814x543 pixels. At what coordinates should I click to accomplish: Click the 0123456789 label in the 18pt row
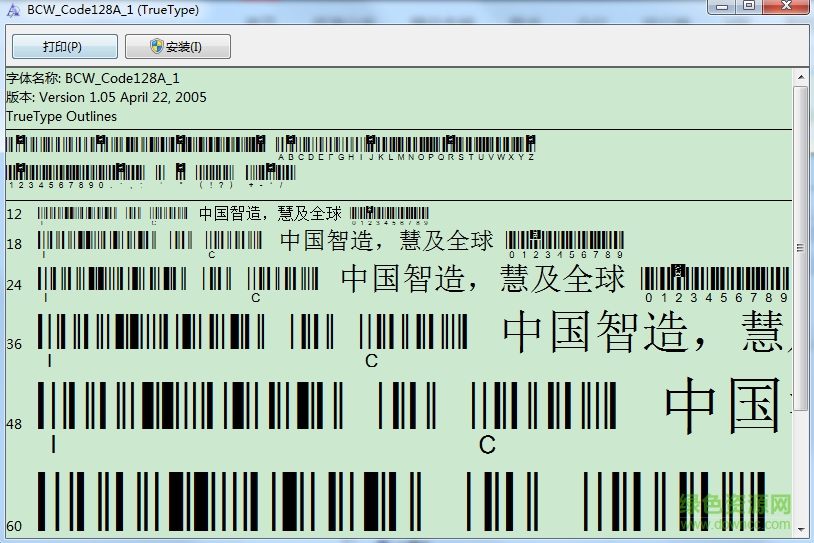pos(566,255)
